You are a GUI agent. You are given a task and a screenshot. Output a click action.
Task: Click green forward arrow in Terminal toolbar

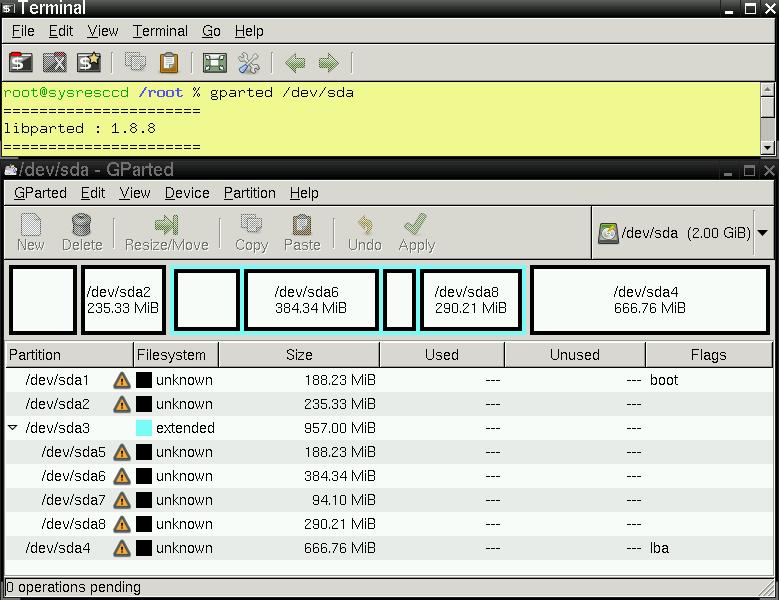[329, 63]
